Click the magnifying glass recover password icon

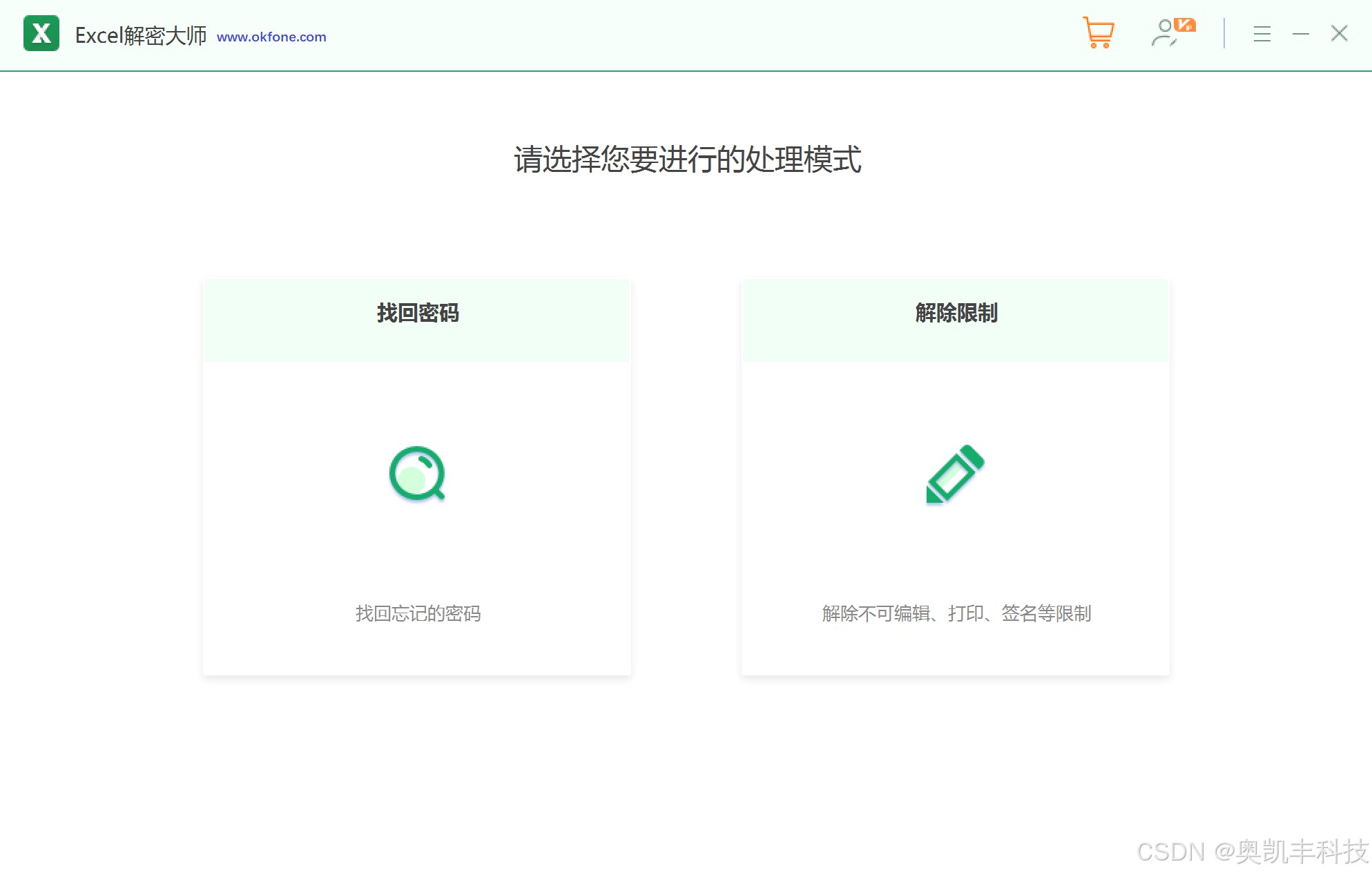417,474
